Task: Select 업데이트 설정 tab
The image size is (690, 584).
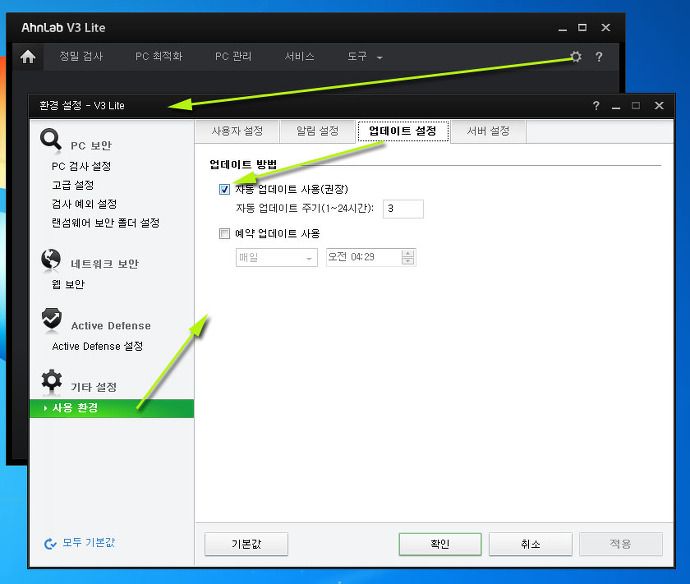Action: (403, 131)
